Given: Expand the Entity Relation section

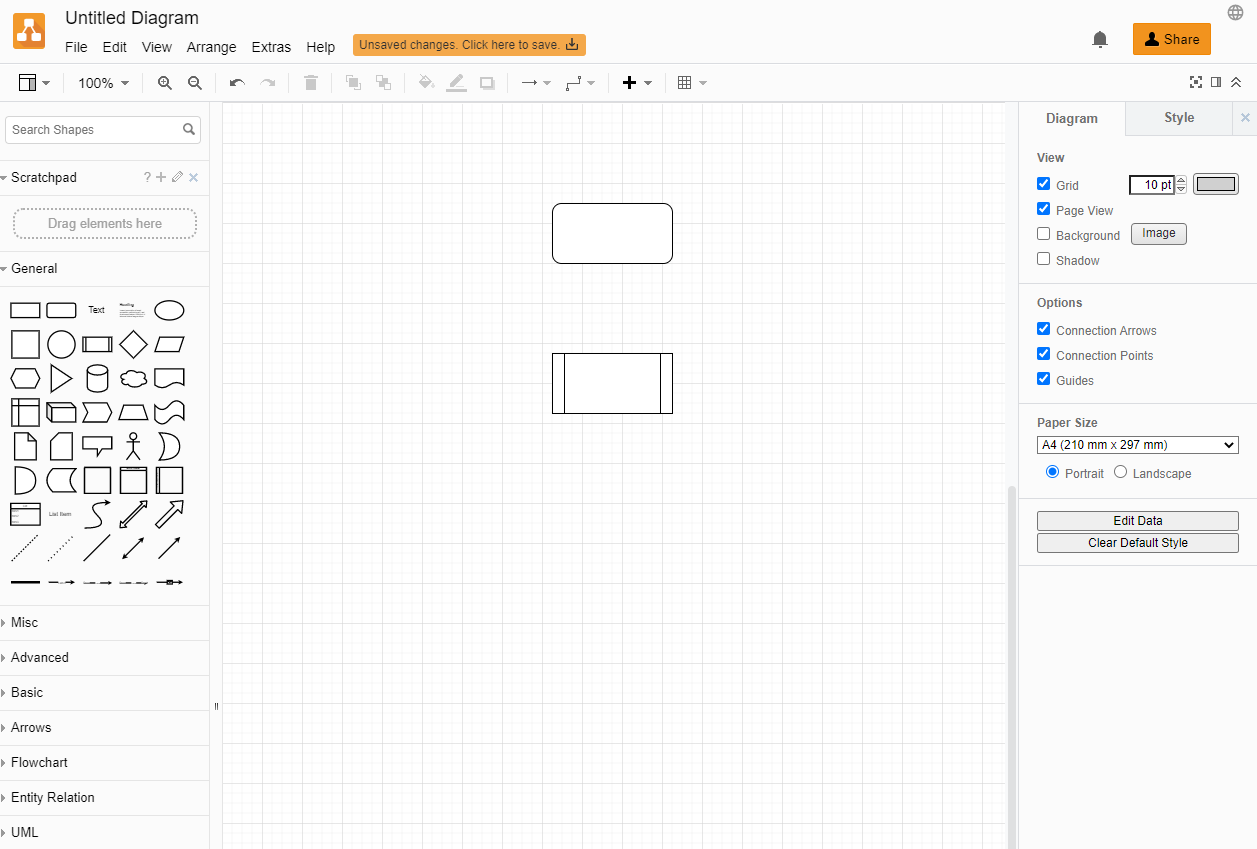Looking at the screenshot, I should point(105,798).
